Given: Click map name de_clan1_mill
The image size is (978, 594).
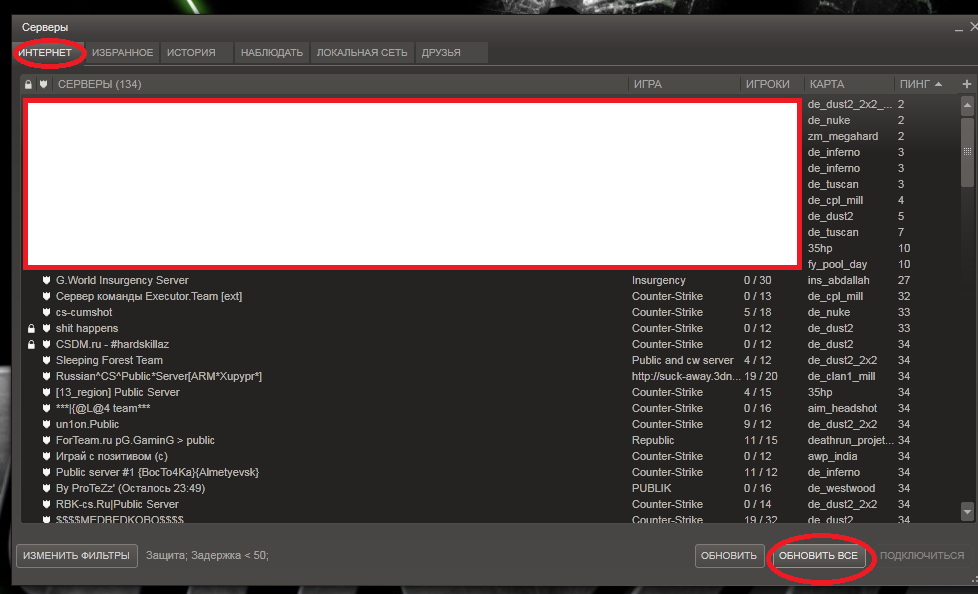Looking at the screenshot, I should coord(841,376).
